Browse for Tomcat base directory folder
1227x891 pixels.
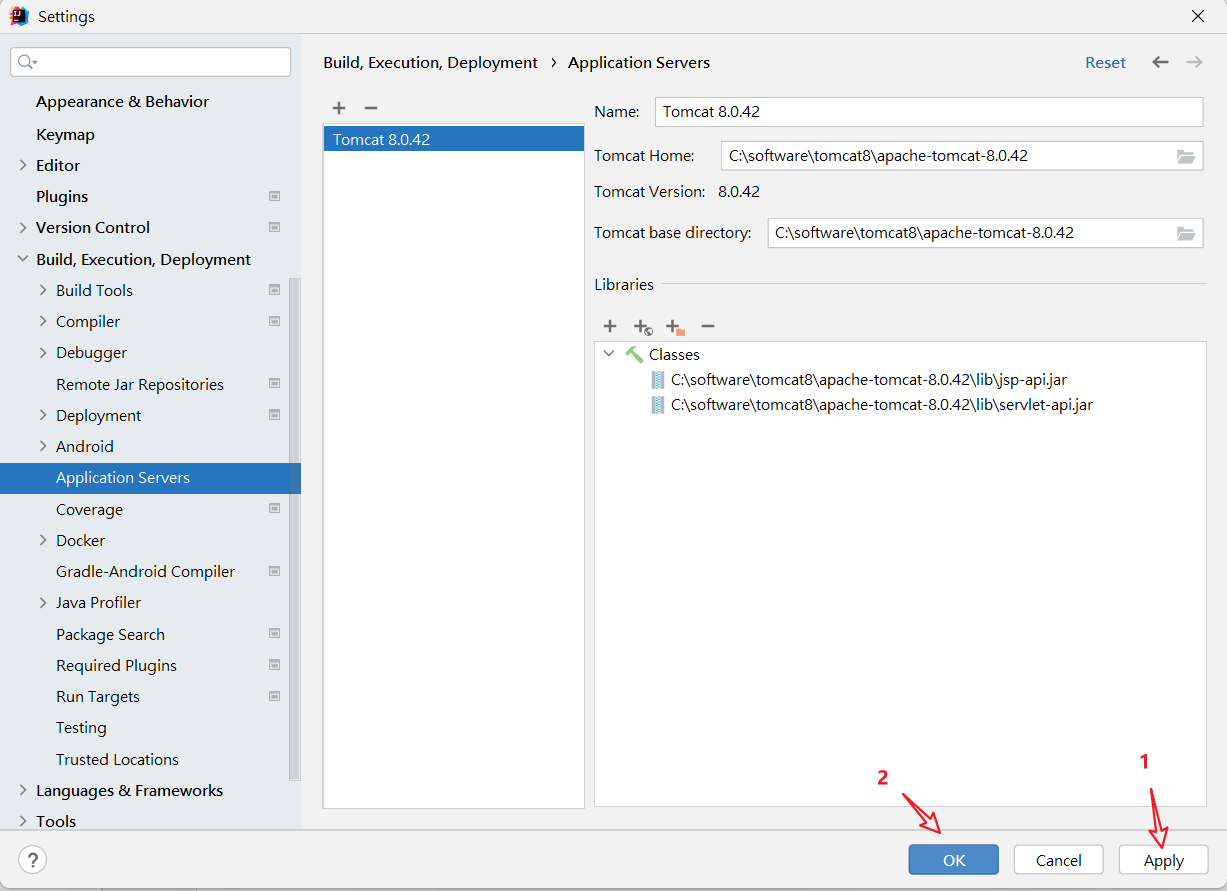coord(1186,233)
